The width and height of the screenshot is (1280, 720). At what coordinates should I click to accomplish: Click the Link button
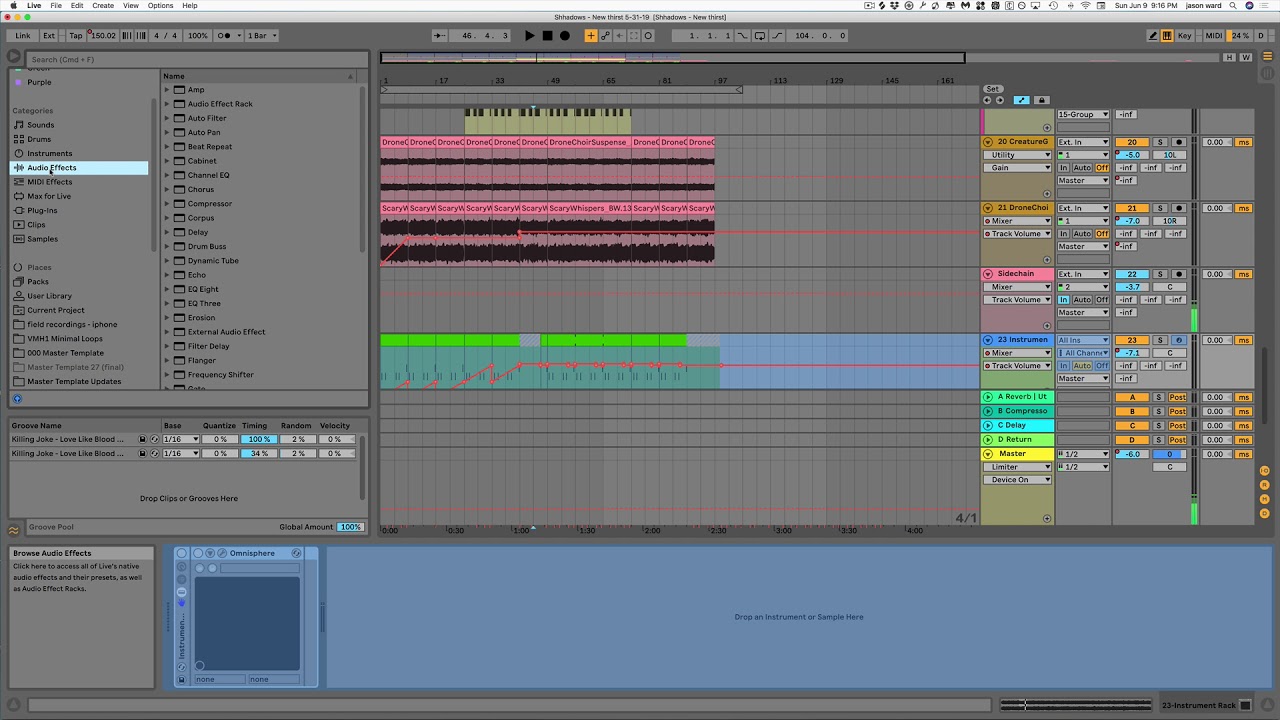pyautogui.click(x=23, y=36)
